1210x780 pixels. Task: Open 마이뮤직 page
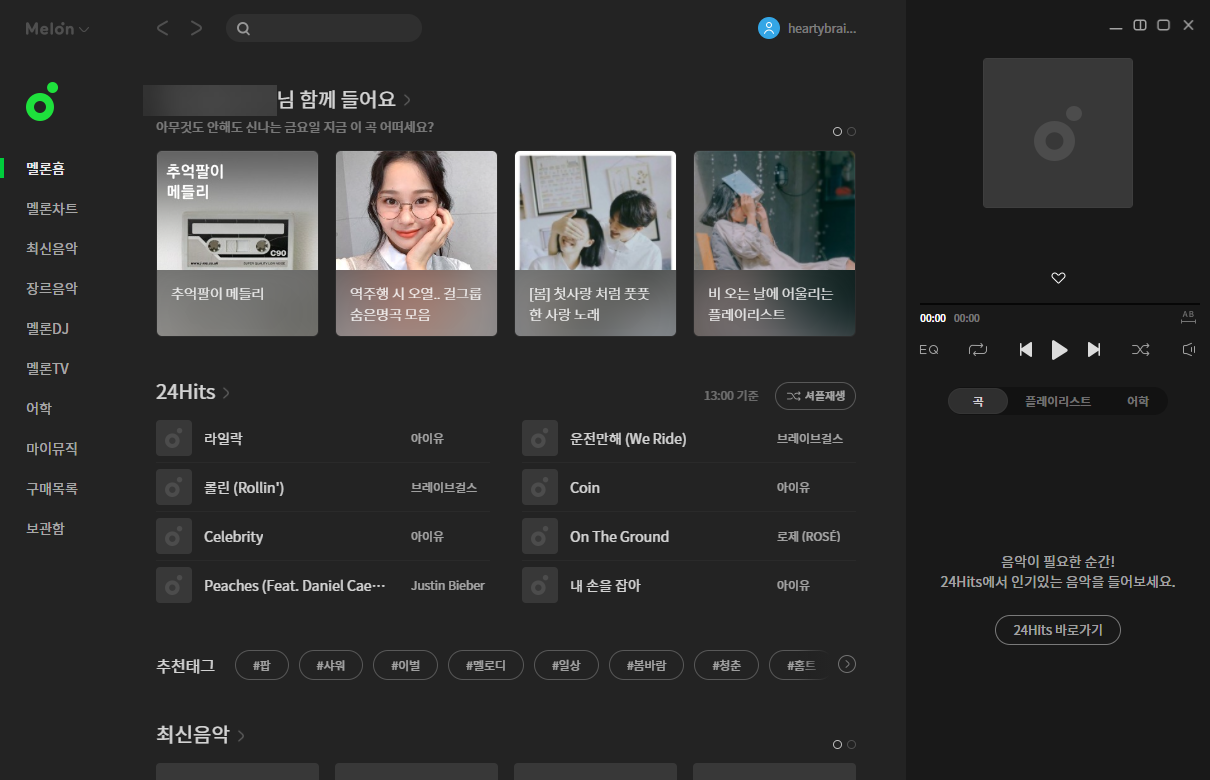coord(52,448)
